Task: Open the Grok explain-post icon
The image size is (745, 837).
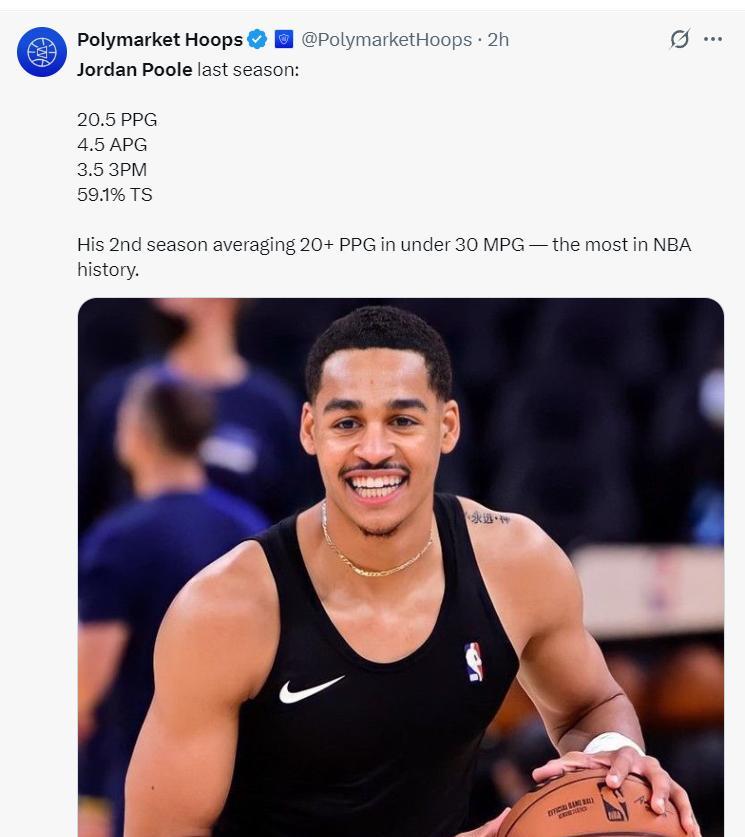Action: click(x=679, y=39)
